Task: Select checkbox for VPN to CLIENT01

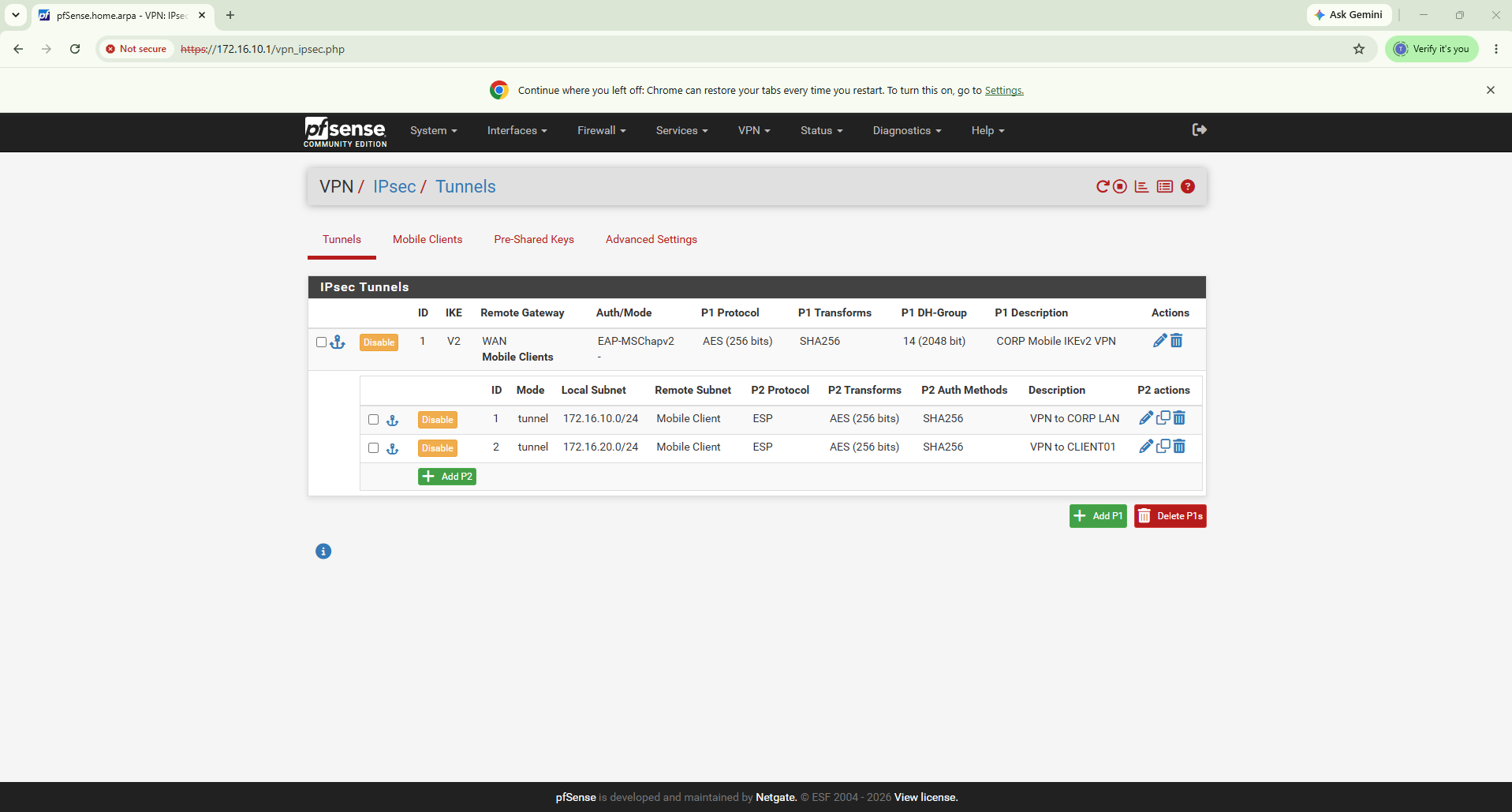Action: point(374,448)
